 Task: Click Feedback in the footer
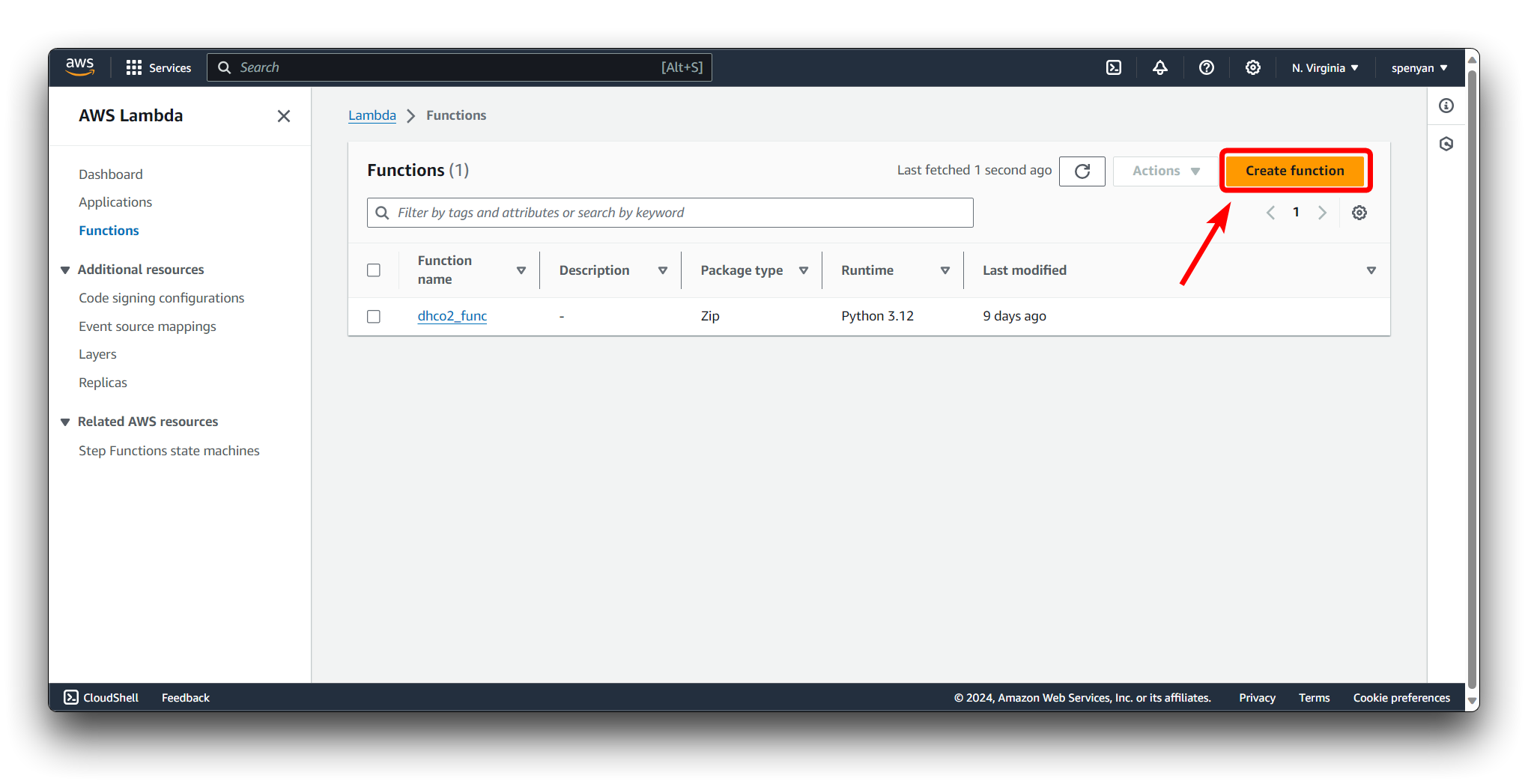pyautogui.click(x=186, y=697)
